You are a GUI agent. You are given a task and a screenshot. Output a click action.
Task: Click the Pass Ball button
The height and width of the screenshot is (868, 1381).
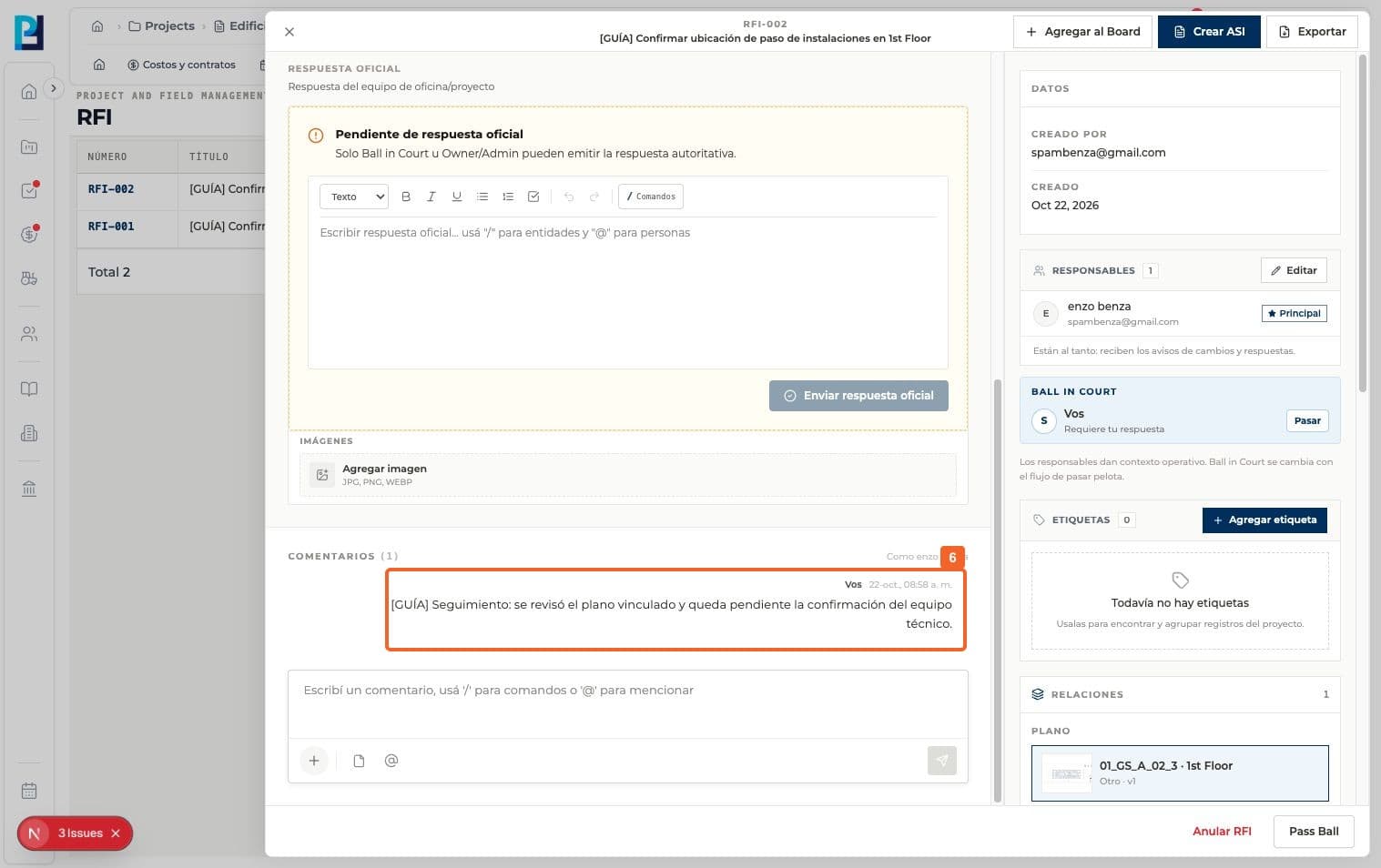(1314, 831)
